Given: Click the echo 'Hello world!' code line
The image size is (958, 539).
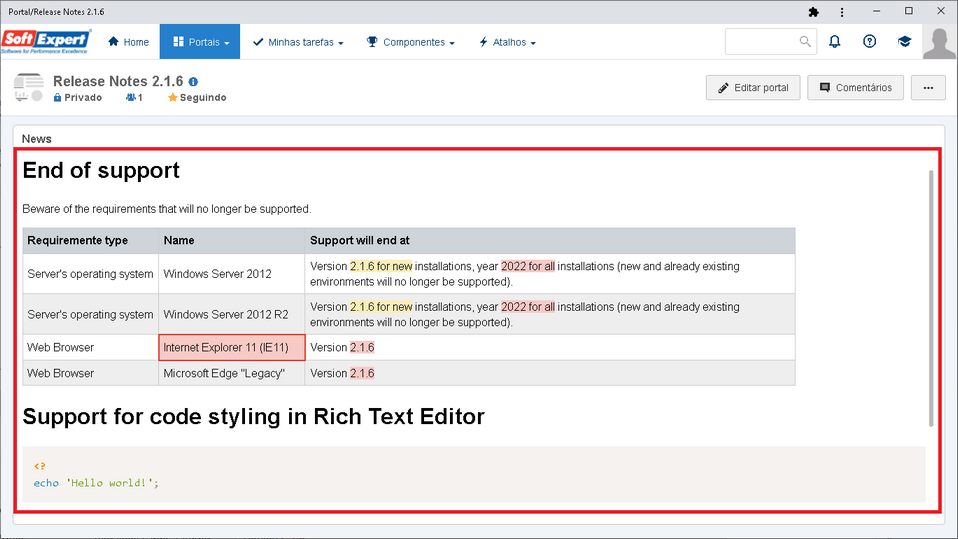Looking at the screenshot, I should point(96,483).
